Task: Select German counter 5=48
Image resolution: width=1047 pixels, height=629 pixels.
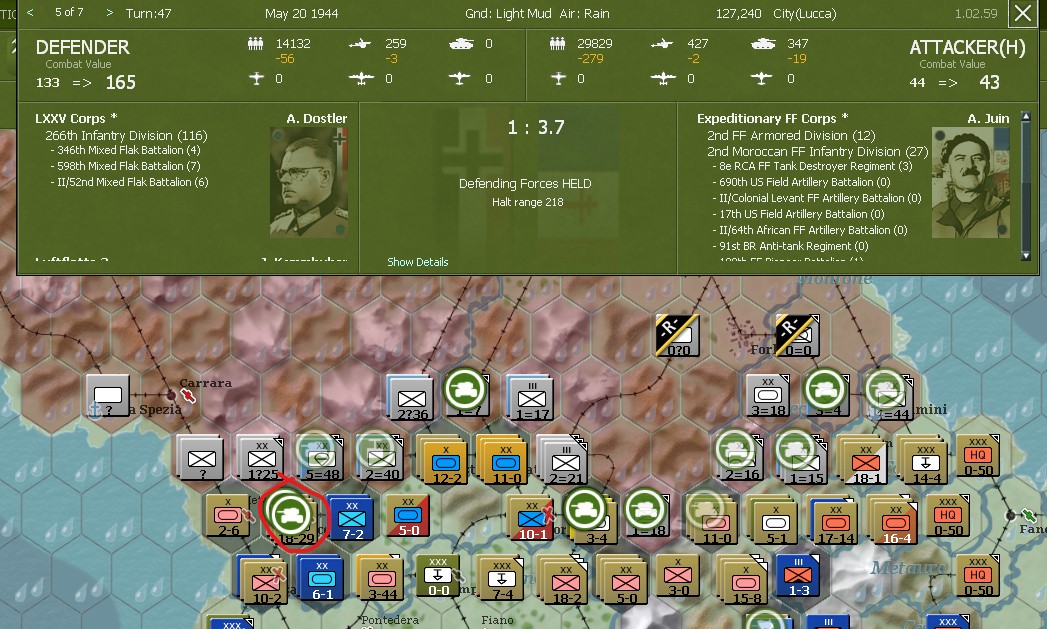Action: [x=321, y=459]
